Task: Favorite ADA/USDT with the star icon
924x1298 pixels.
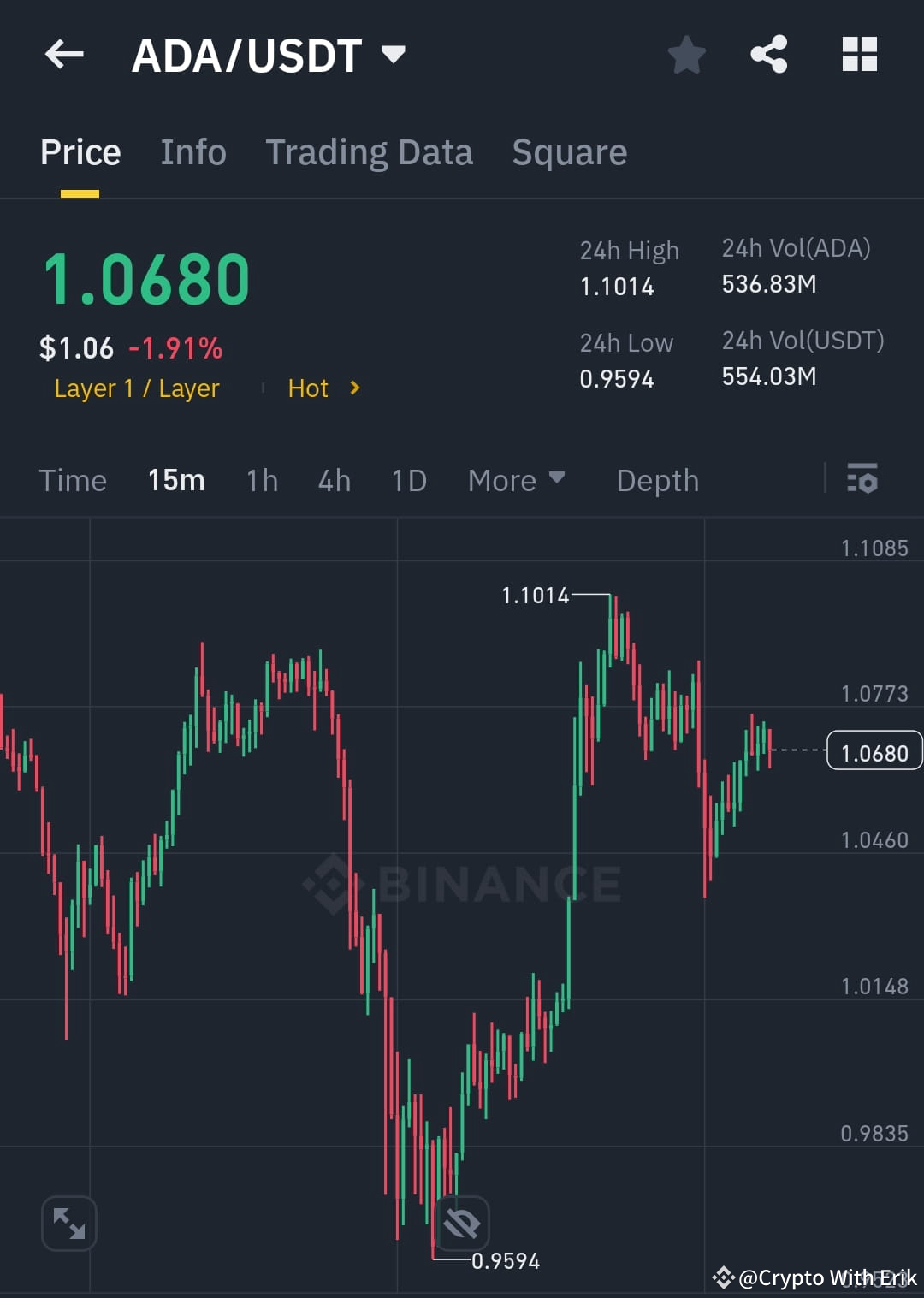Action: pyautogui.click(x=686, y=54)
